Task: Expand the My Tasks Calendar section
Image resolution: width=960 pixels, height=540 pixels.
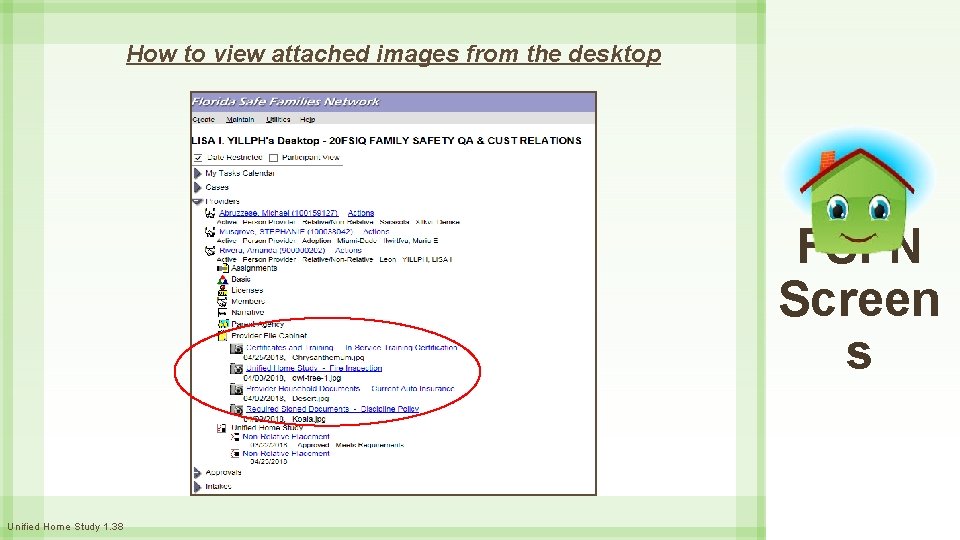Action: coord(198,174)
